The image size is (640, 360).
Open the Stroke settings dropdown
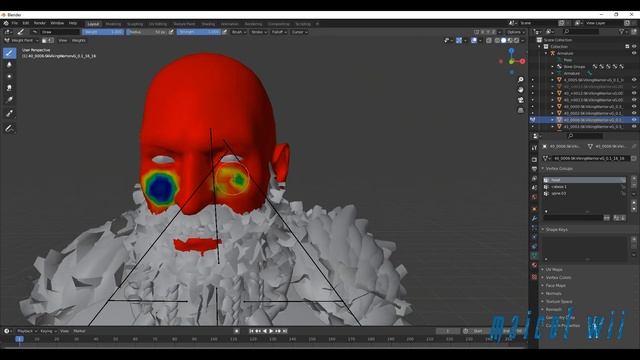tap(259, 32)
